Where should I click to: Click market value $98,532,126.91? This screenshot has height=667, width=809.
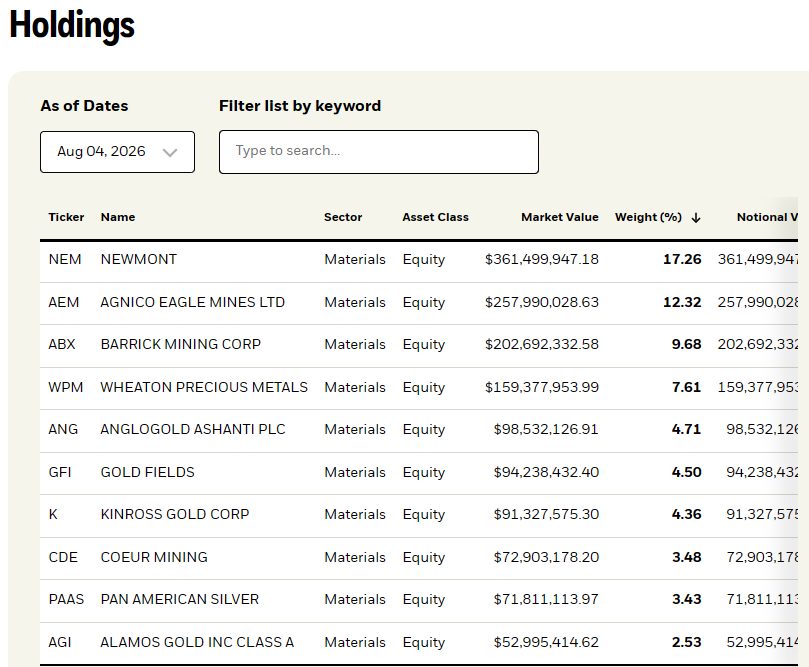tap(546, 429)
